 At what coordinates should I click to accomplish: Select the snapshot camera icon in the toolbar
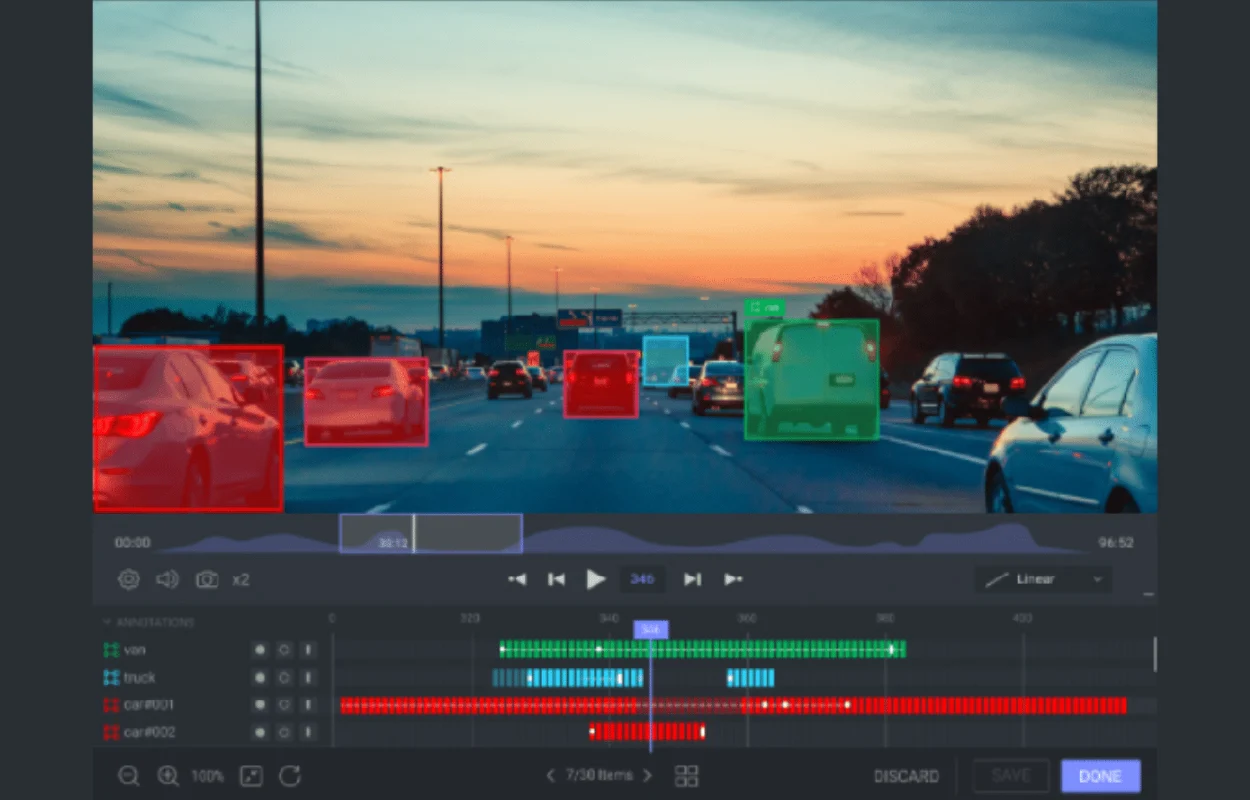point(205,579)
